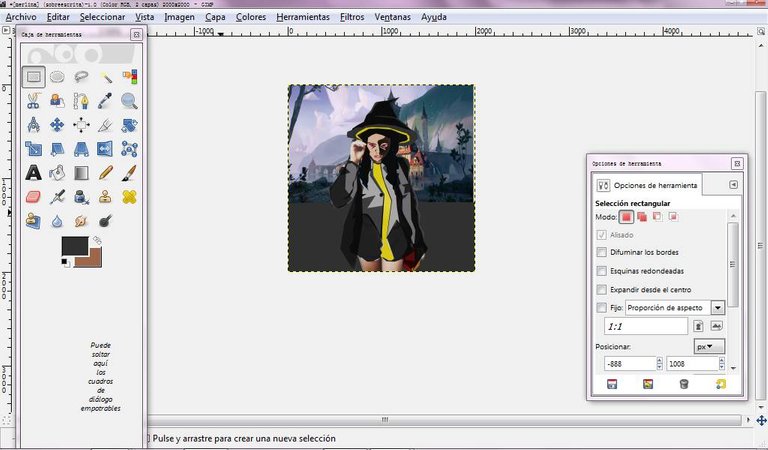The height and width of the screenshot is (450, 768).
Task: Open the foreground color swatch
Action: pyautogui.click(x=74, y=245)
